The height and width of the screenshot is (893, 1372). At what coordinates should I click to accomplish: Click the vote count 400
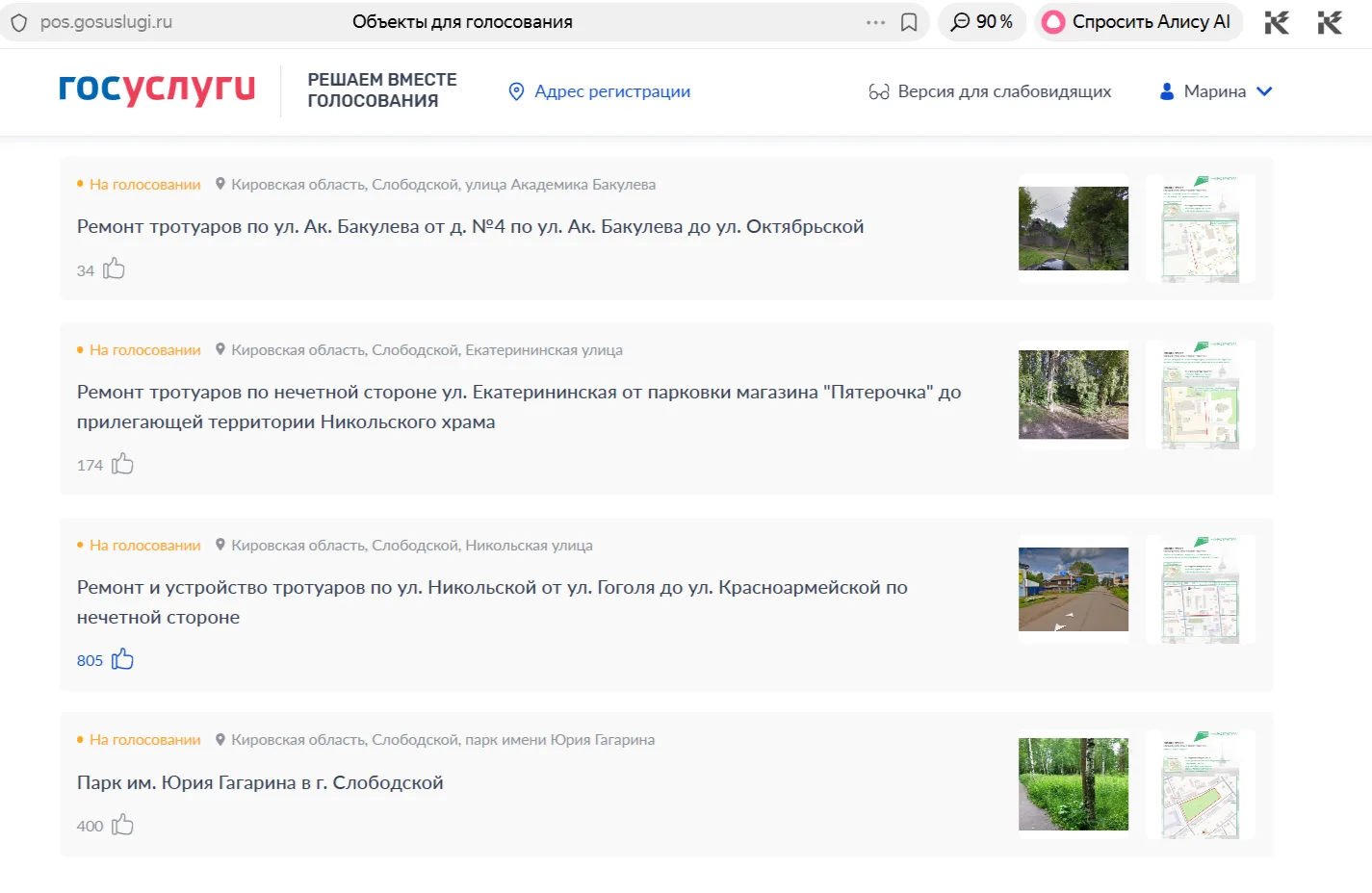point(90,826)
